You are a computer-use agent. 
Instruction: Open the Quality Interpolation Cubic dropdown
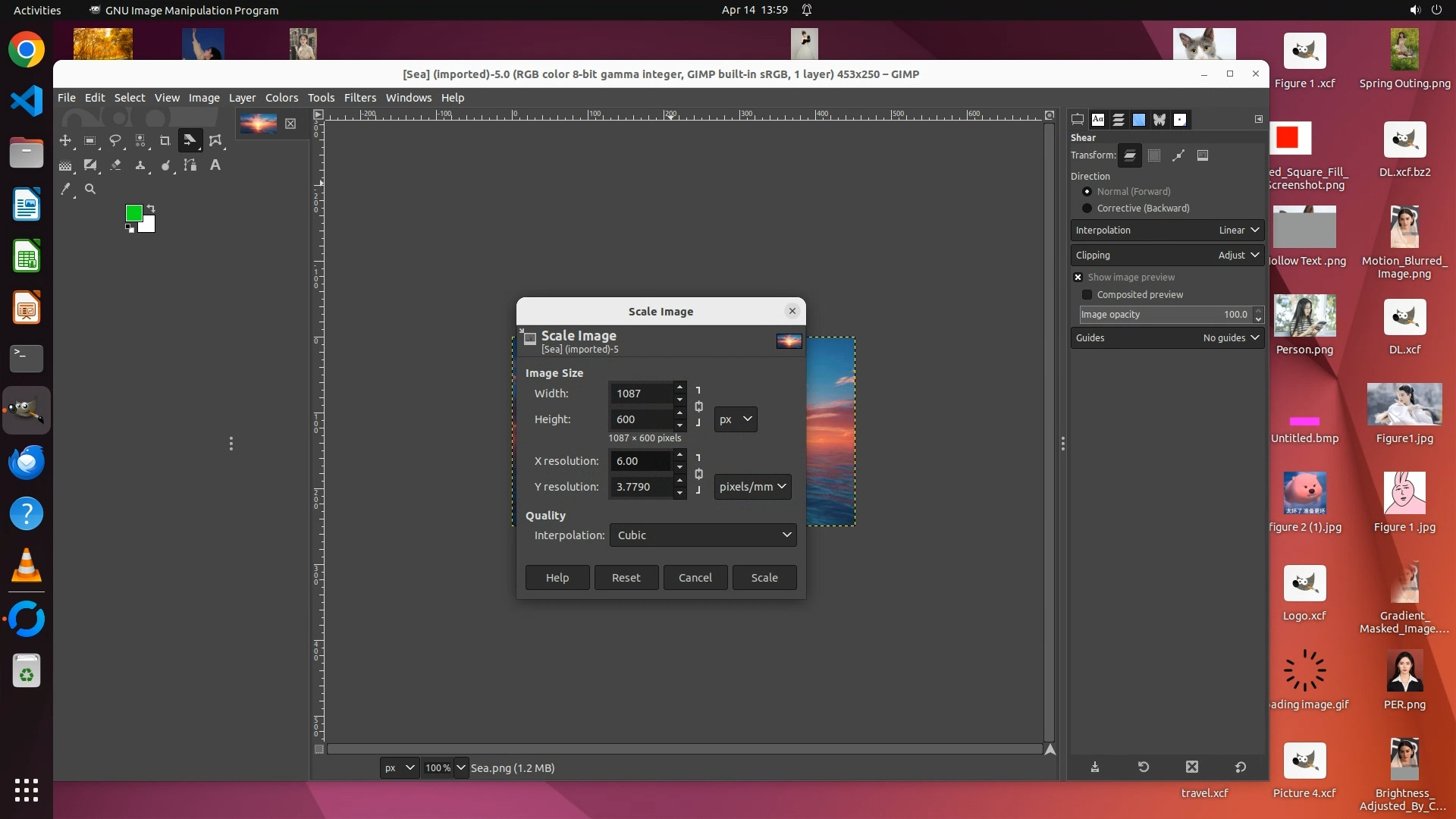tap(703, 535)
